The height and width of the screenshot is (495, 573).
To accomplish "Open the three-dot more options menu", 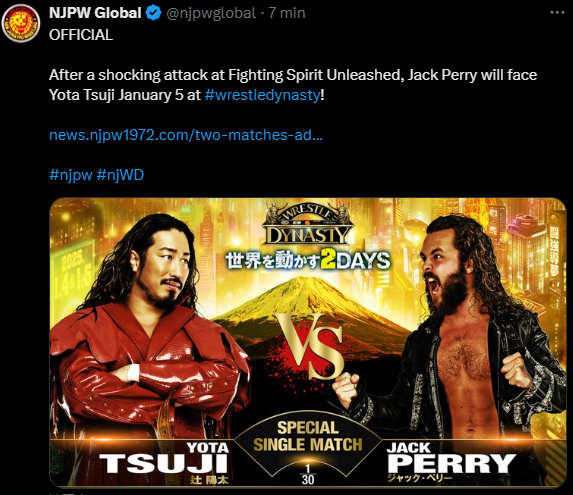I will pos(557,13).
